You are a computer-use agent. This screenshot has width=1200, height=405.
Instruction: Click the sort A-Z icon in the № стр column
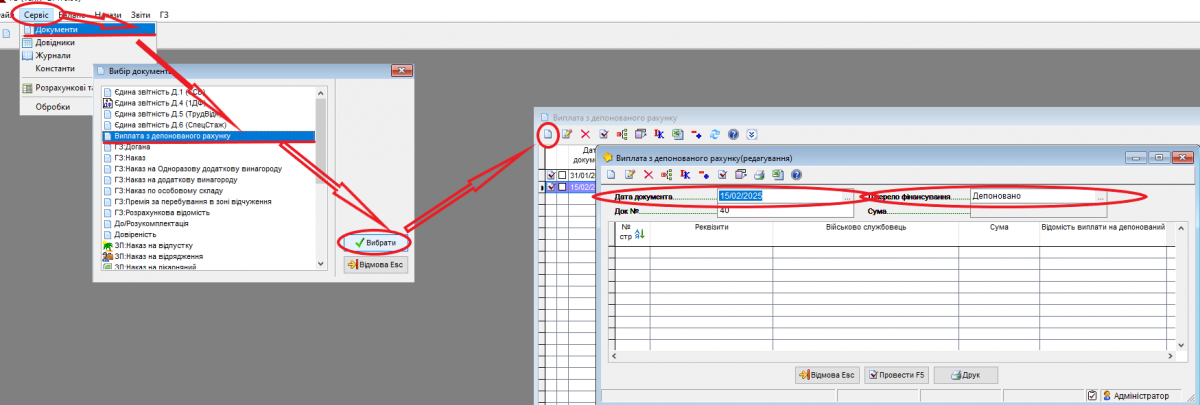click(640, 234)
